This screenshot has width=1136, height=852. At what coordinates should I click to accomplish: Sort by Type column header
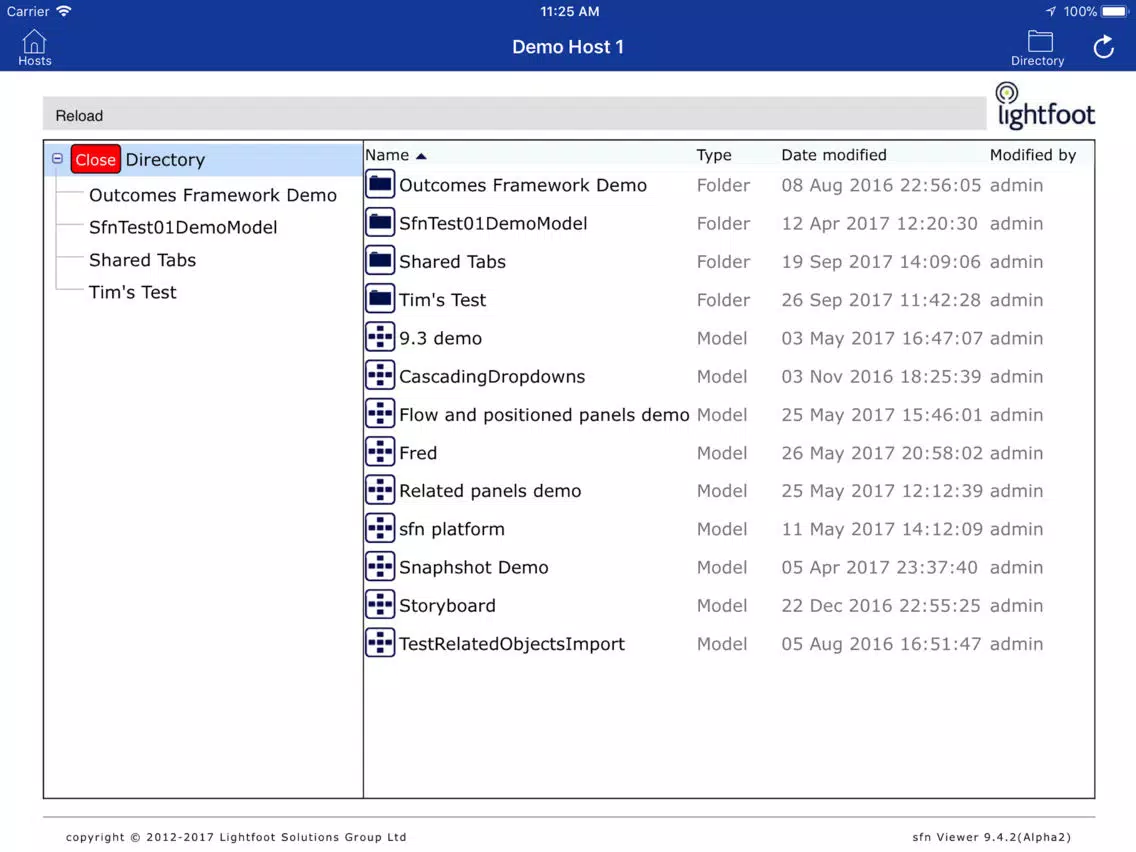(x=714, y=155)
